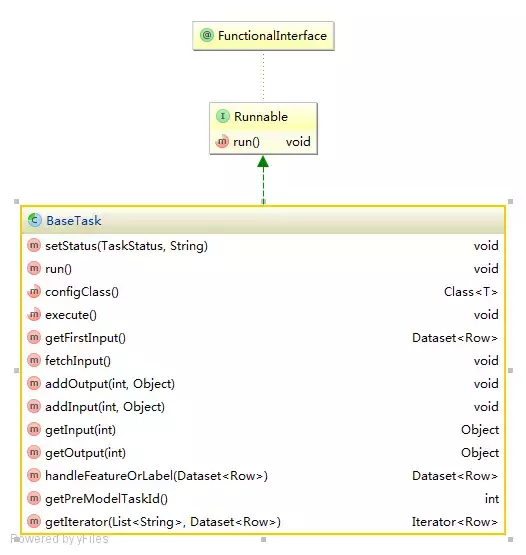Click the interface icon next to Runnable
This screenshot has width=526, height=555.
[223, 116]
